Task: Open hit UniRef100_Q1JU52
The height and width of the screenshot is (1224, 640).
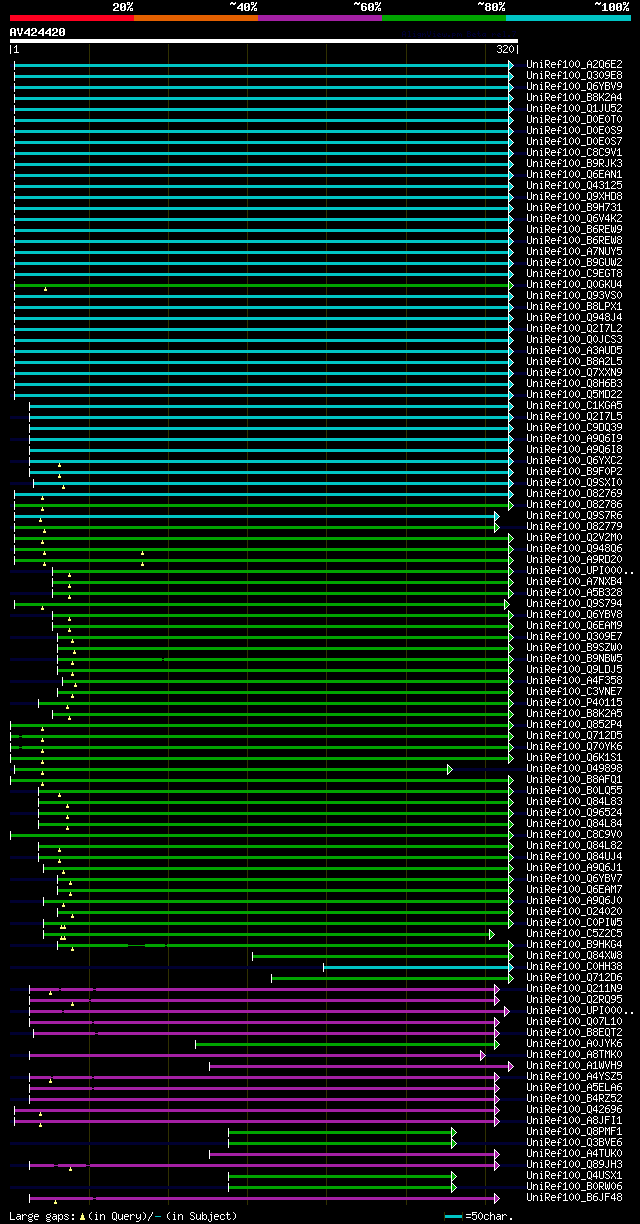Action: pyautogui.click(x=574, y=108)
